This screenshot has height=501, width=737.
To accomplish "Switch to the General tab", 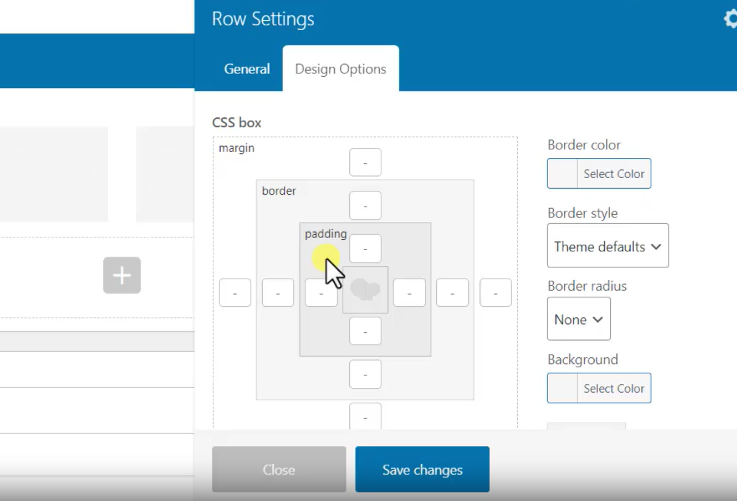I will coord(247,69).
